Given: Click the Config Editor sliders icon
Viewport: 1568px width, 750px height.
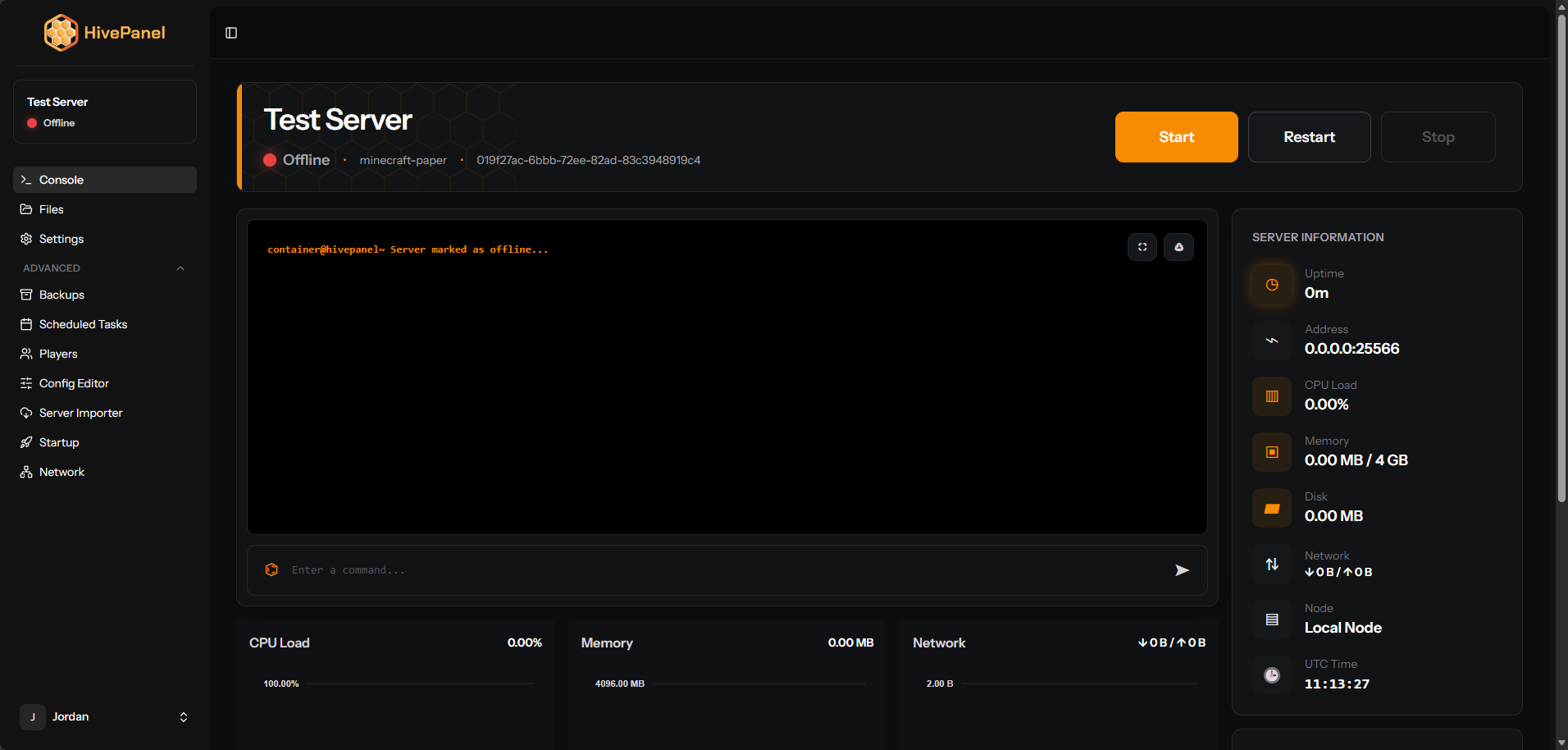Looking at the screenshot, I should (x=26, y=383).
